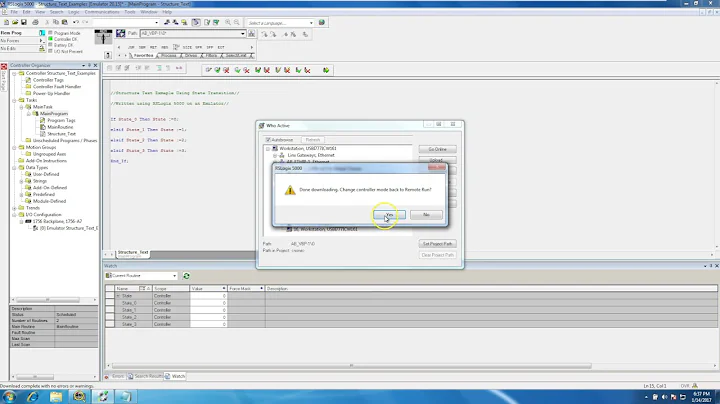The height and width of the screenshot is (404, 720).
Task: Select the Process instruction tab
Action: (169, 56)
